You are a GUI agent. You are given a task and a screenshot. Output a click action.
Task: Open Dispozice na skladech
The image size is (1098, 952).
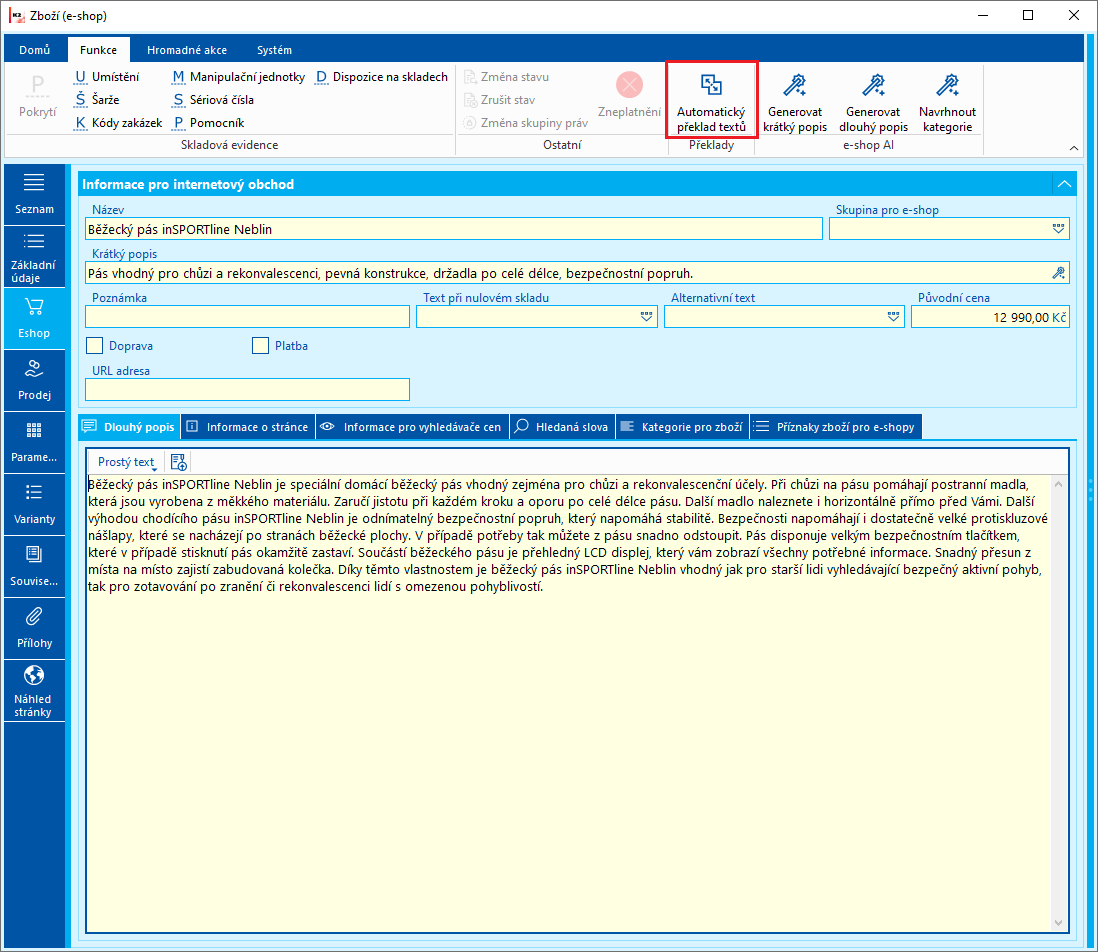pyautogui.click(x=382, y=77)
